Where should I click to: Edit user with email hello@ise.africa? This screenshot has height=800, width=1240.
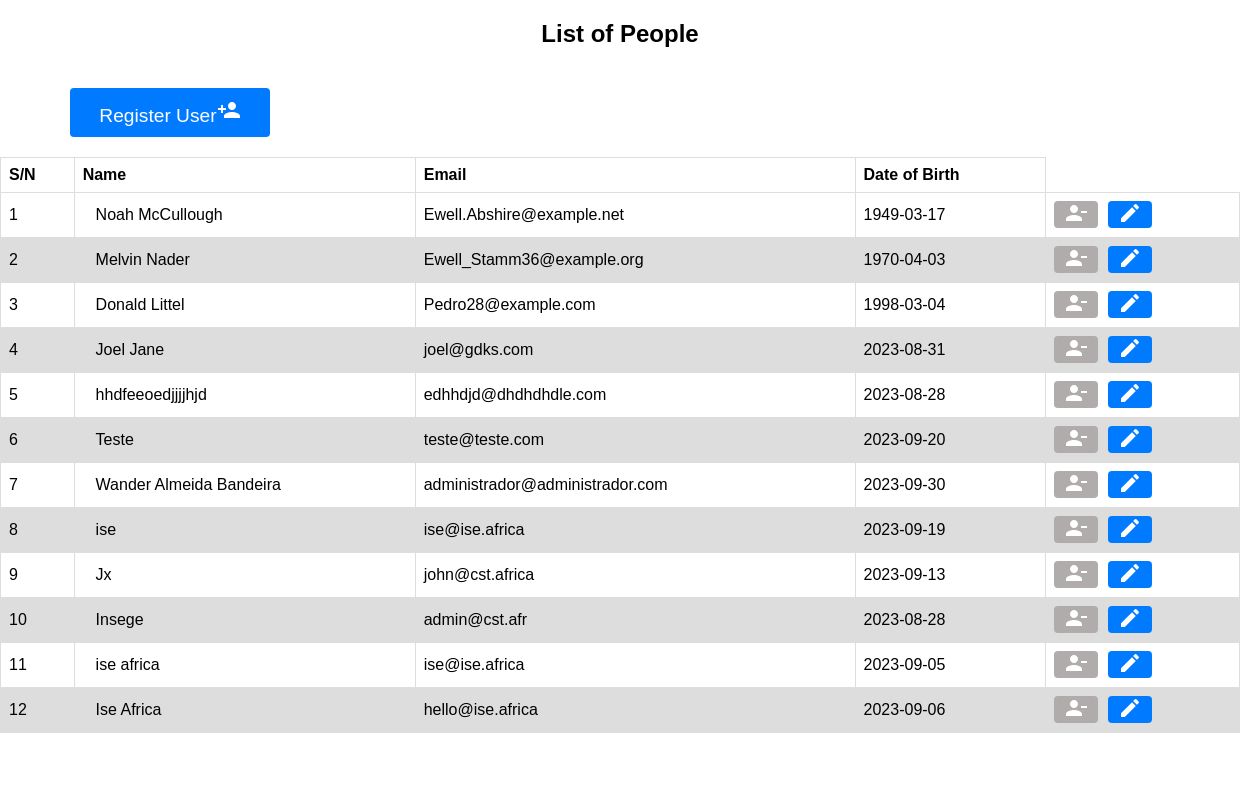click(1130, 710)
